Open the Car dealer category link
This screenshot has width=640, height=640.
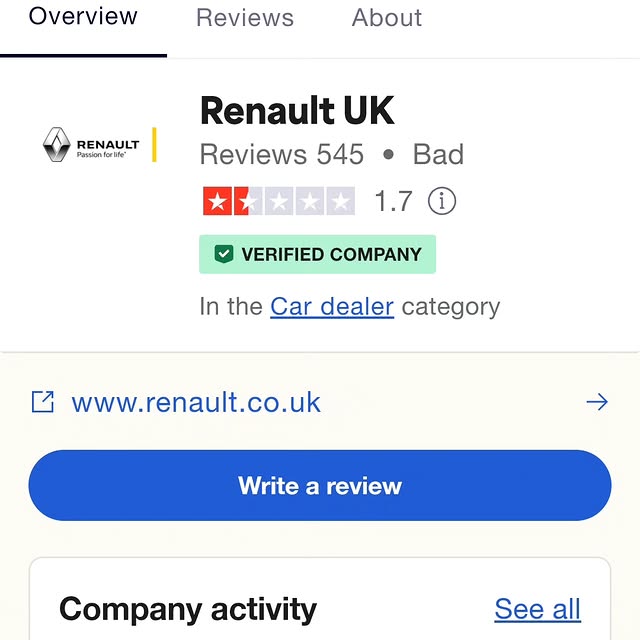332,306
